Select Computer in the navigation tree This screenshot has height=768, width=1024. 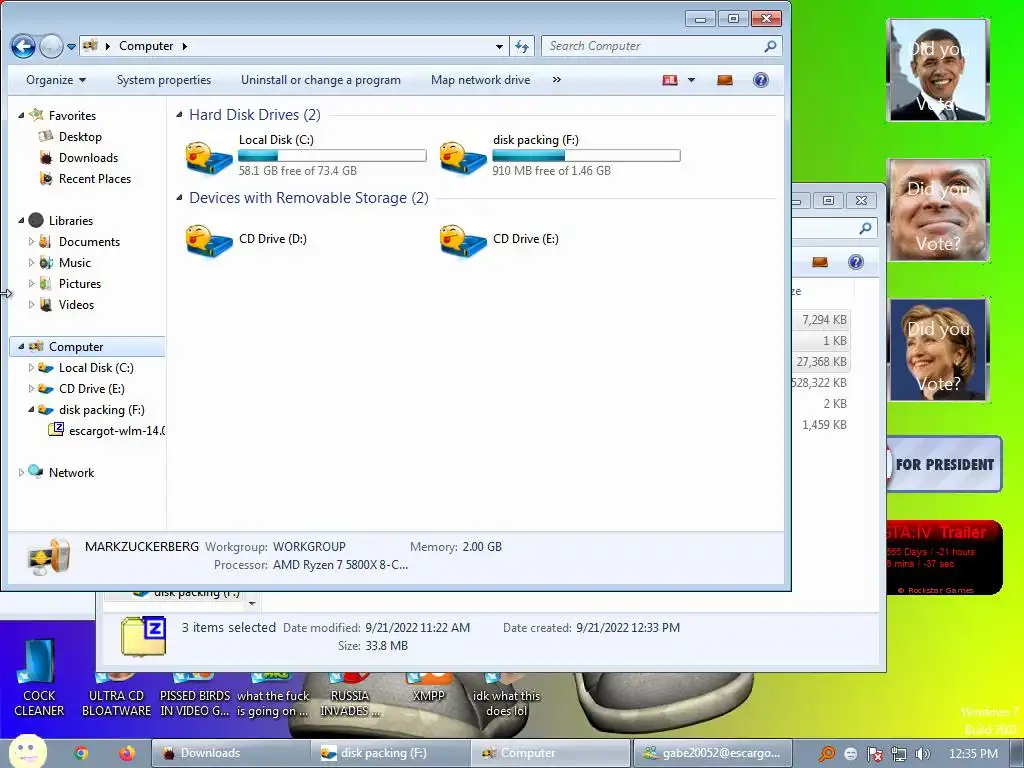point(76,347)
